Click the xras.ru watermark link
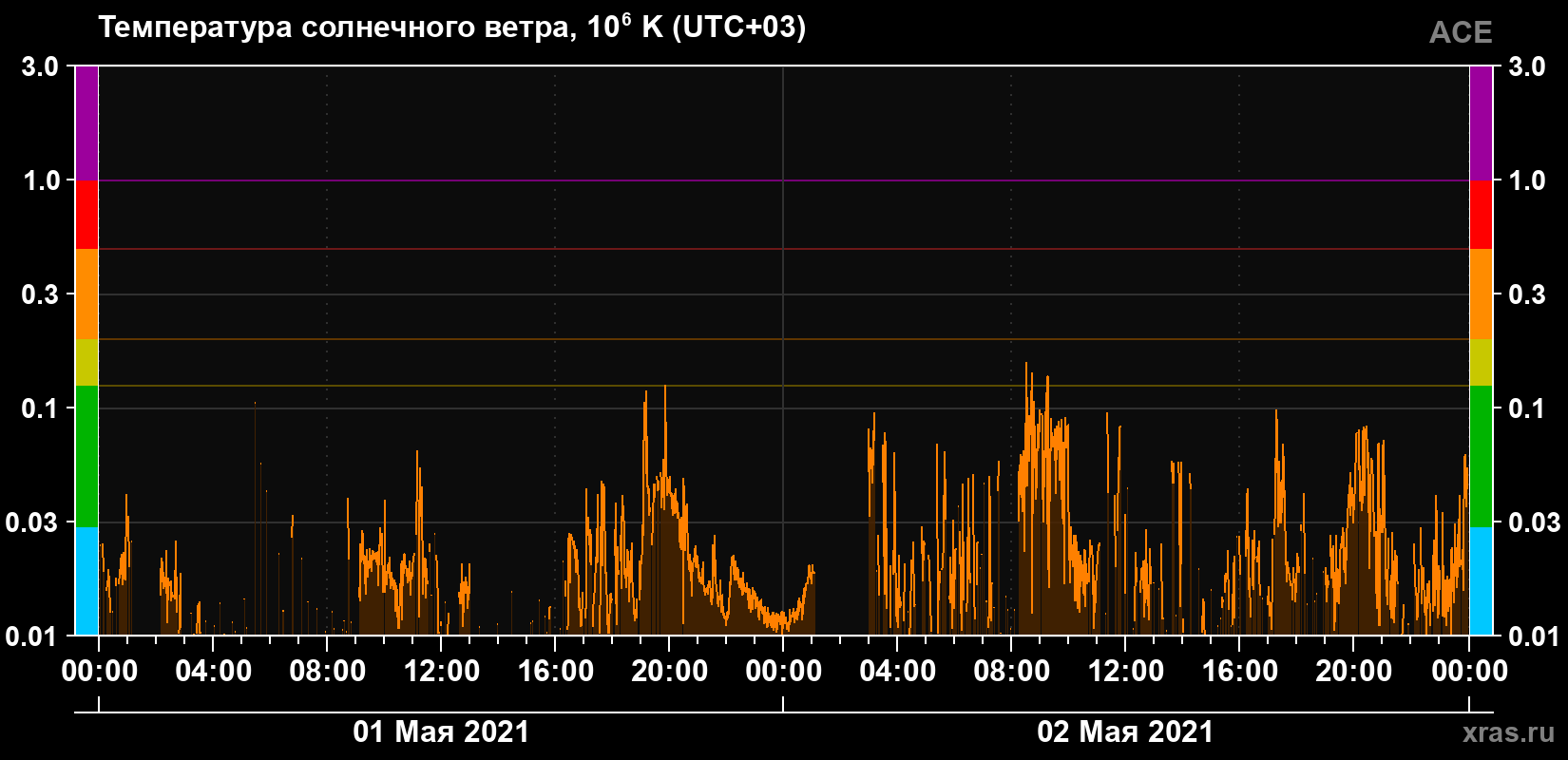1568x760 pixels. 1509,732
